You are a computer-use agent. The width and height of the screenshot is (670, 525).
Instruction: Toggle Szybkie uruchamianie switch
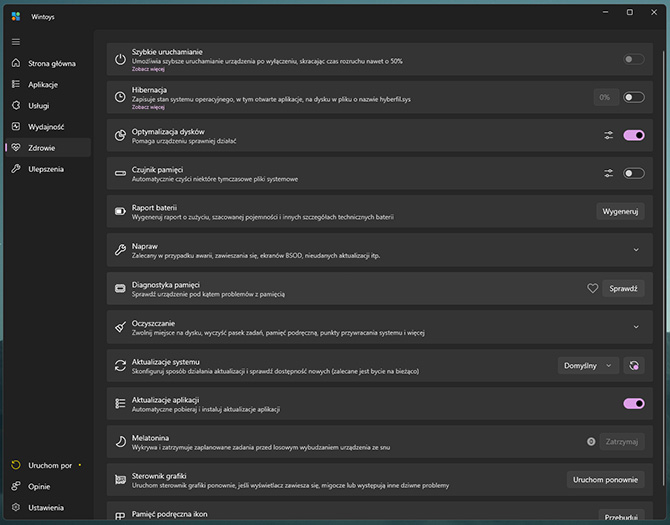click(634, 59)
